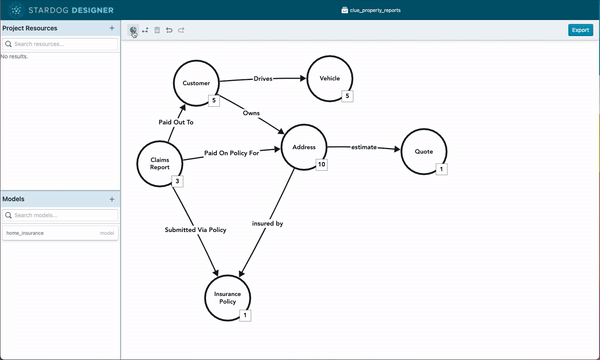This screenshot has width=600, height=360.
Task: Select the add relationship link tool
Action: 145,30
